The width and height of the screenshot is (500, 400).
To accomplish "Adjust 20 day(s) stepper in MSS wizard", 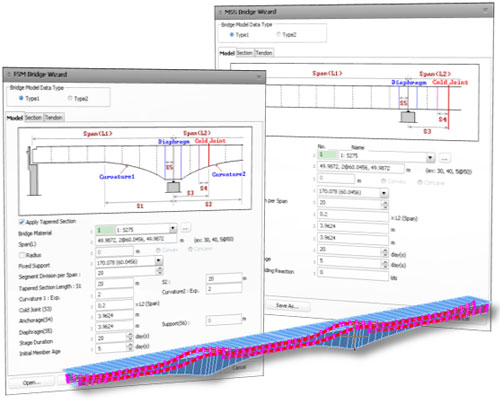I will [385, 252].
